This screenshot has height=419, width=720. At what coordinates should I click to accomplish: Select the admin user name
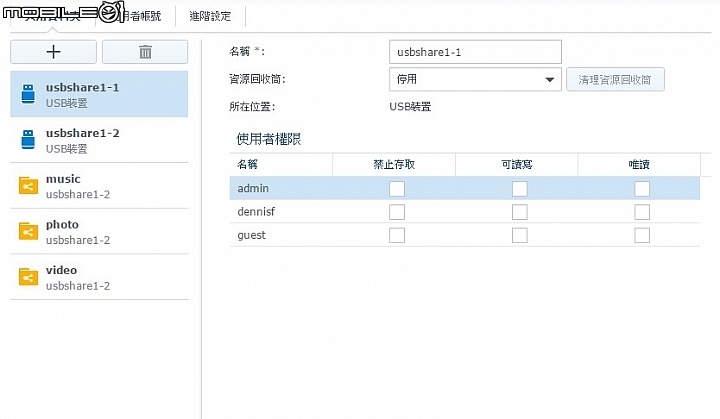253,188
